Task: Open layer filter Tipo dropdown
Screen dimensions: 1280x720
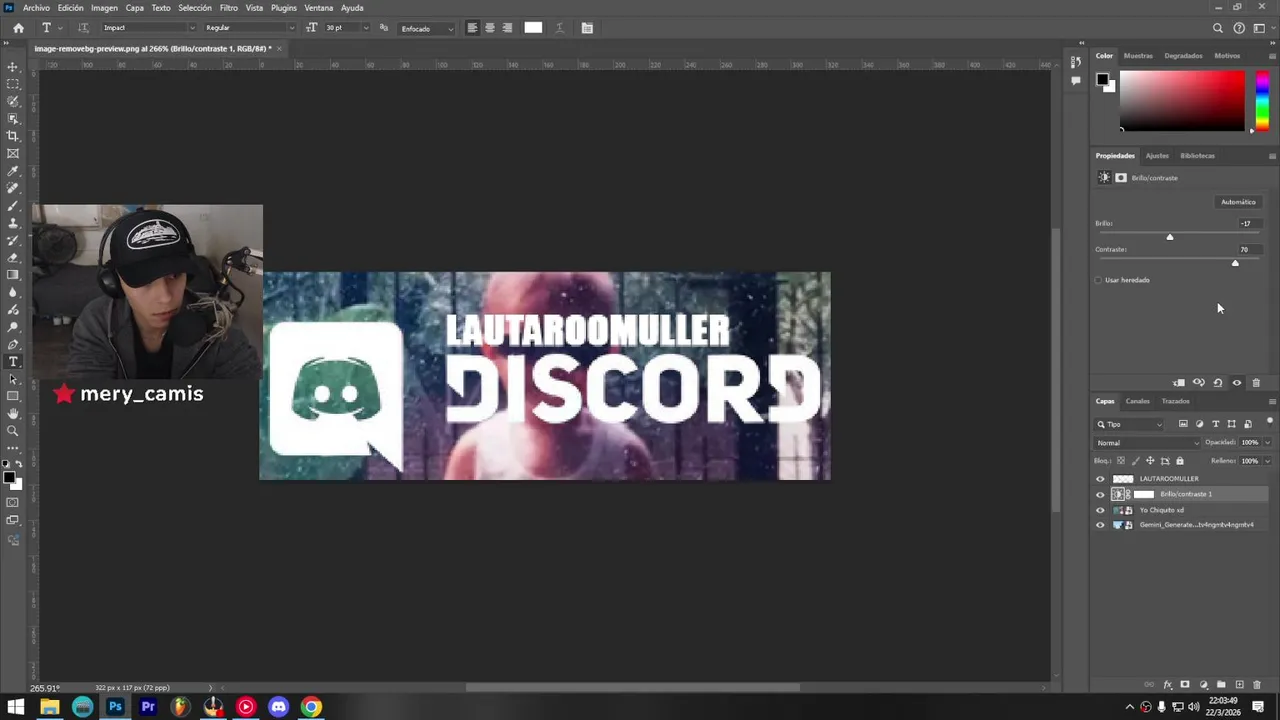Action: [x=1130, y=424]
